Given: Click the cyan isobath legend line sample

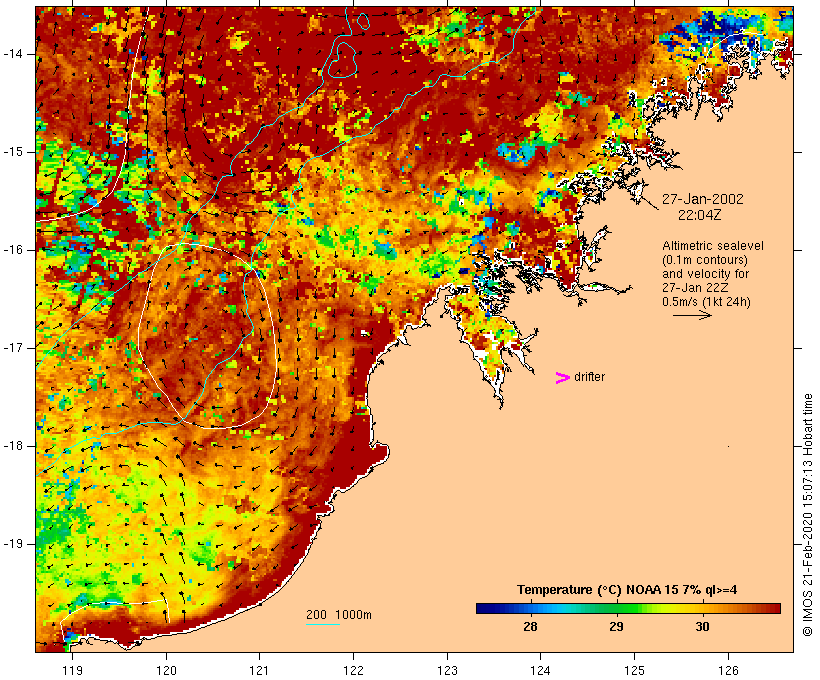Looking at the screenshot, I should tap(323, 624).
